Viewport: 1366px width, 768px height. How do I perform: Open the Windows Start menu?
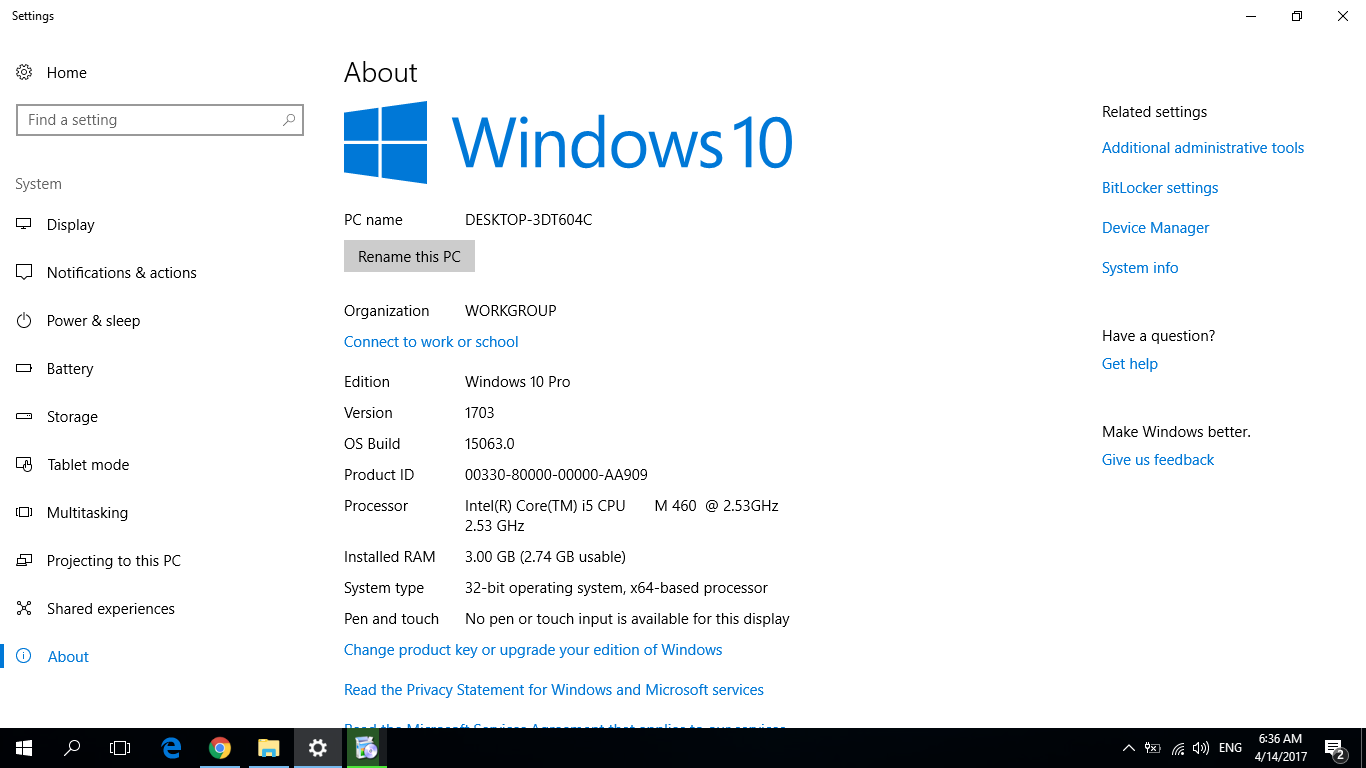24,748
